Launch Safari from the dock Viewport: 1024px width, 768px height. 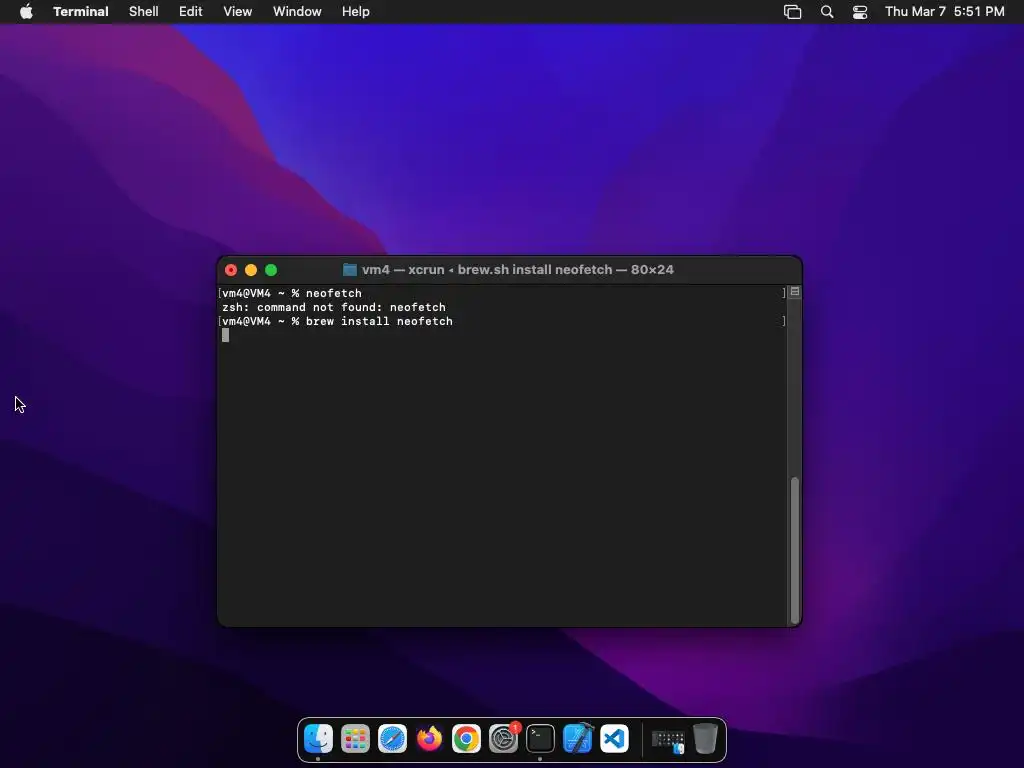click(x=392, y=739)
